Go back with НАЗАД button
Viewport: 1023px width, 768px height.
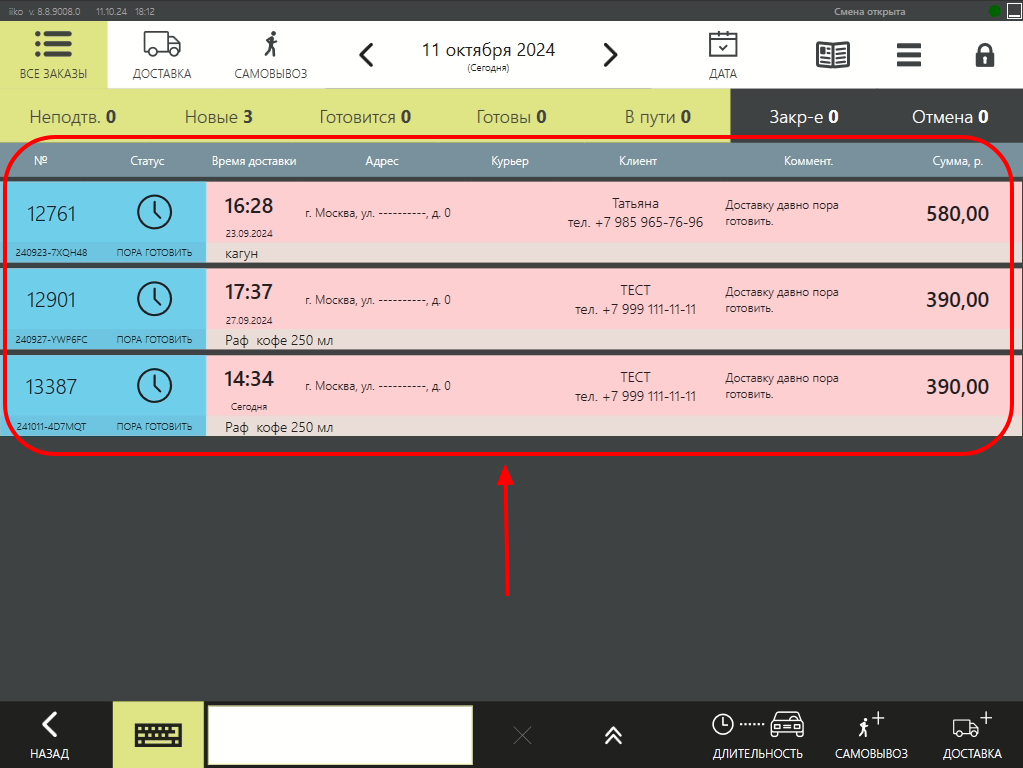pyautogui.click(x=50, y=735)
